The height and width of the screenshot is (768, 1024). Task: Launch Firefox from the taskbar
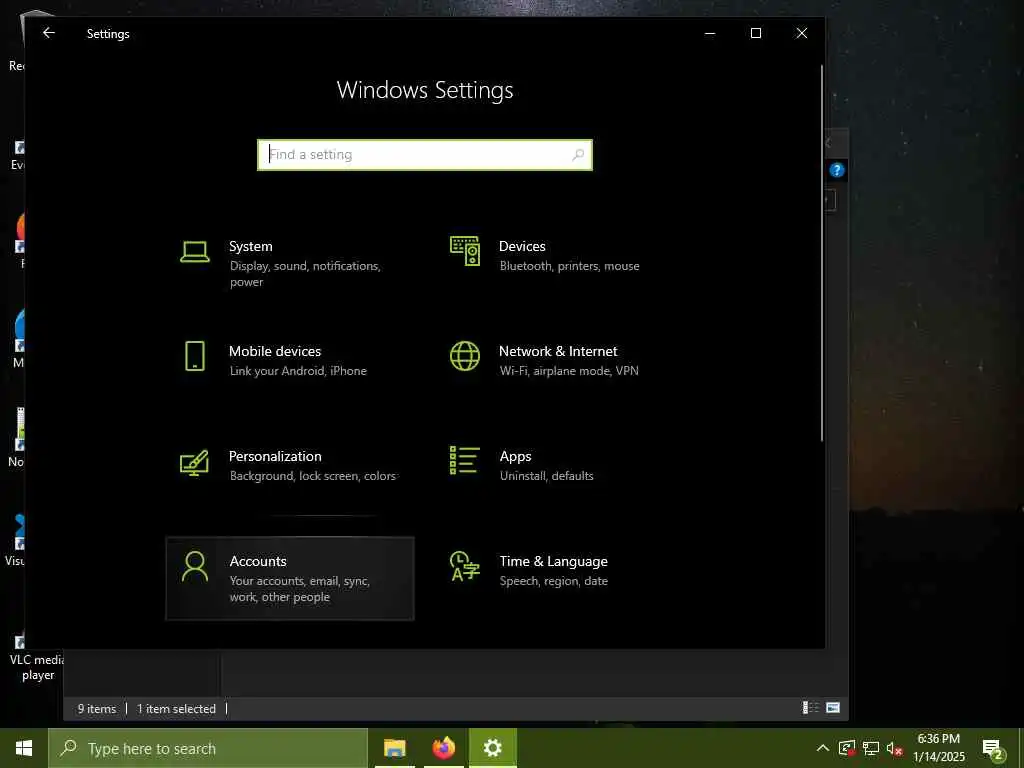[443, 748]
